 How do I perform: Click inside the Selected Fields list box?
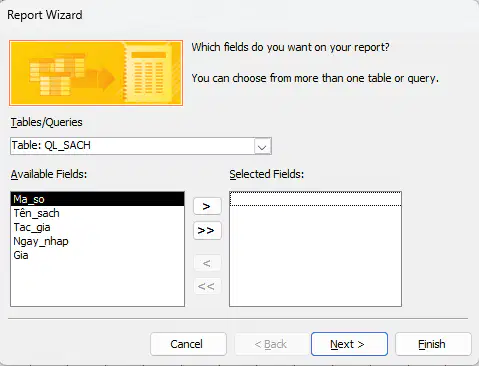click(315, 249)
